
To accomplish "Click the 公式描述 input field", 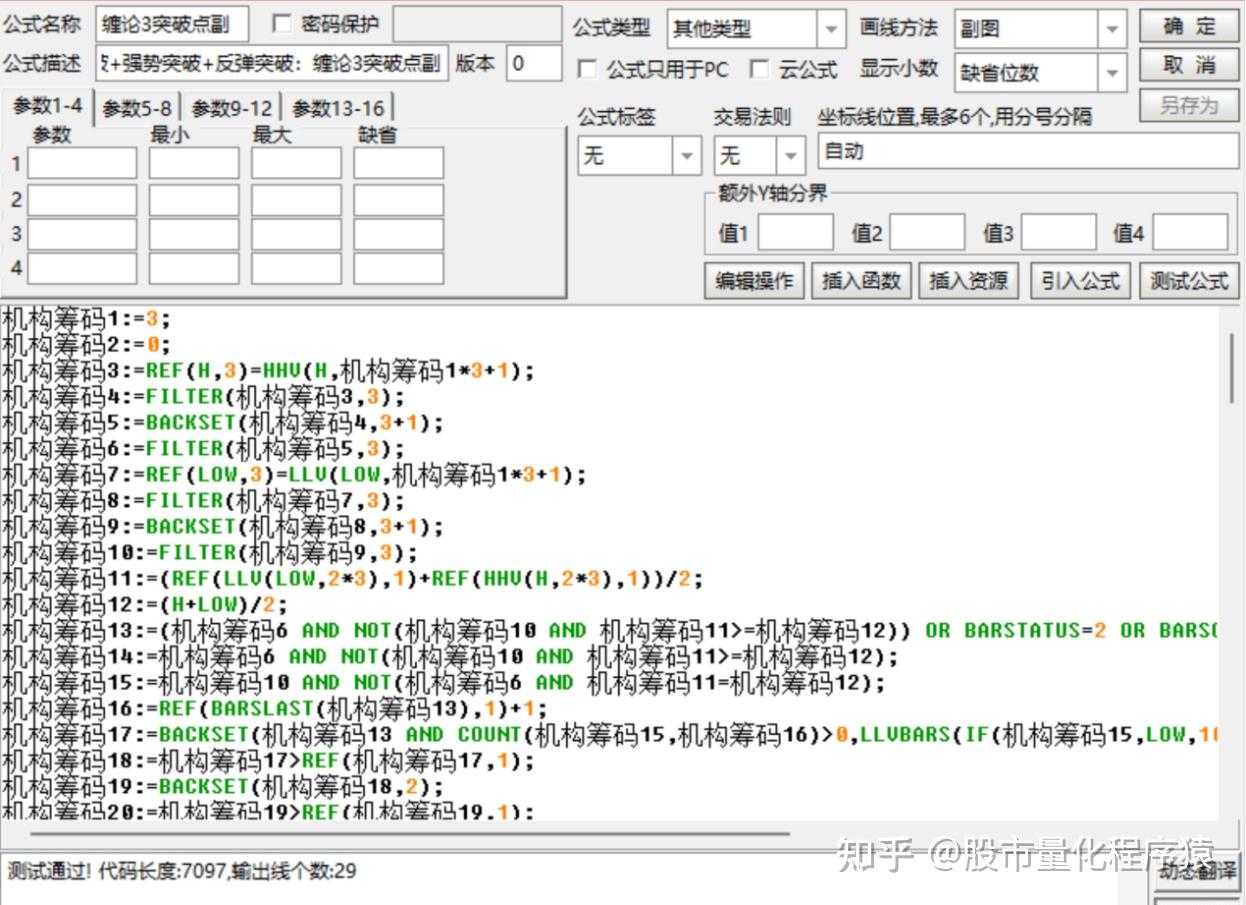I will pos(273,64).
